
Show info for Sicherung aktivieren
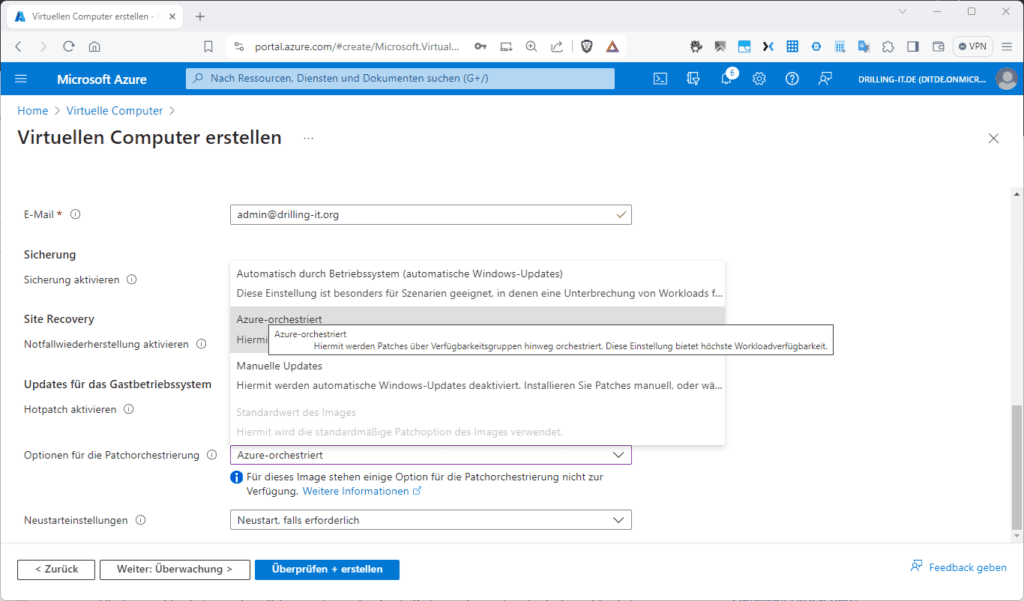(x=132, y=280)
